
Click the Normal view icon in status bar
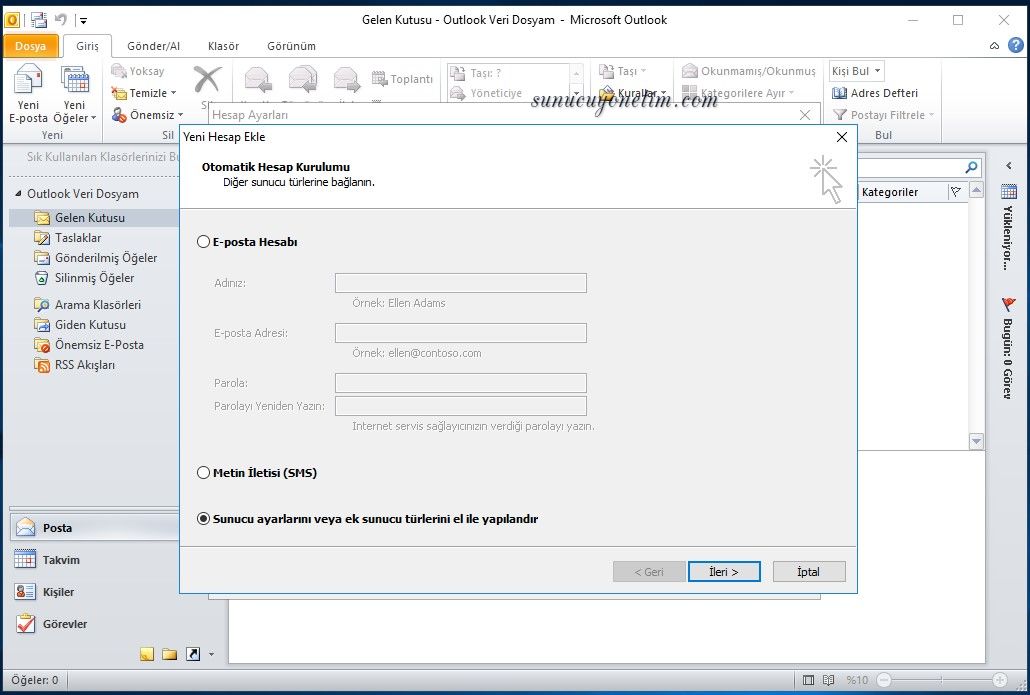click(809, 680)
